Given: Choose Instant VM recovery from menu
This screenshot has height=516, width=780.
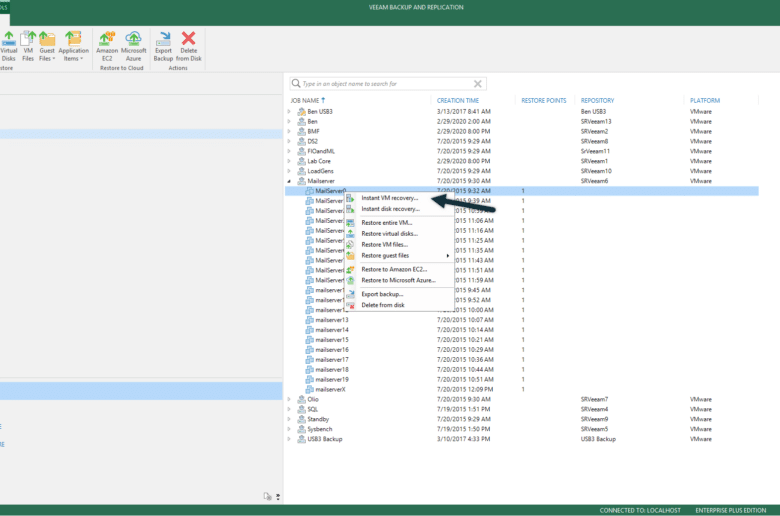Looking at the screenshot, I should pos(390,198).
